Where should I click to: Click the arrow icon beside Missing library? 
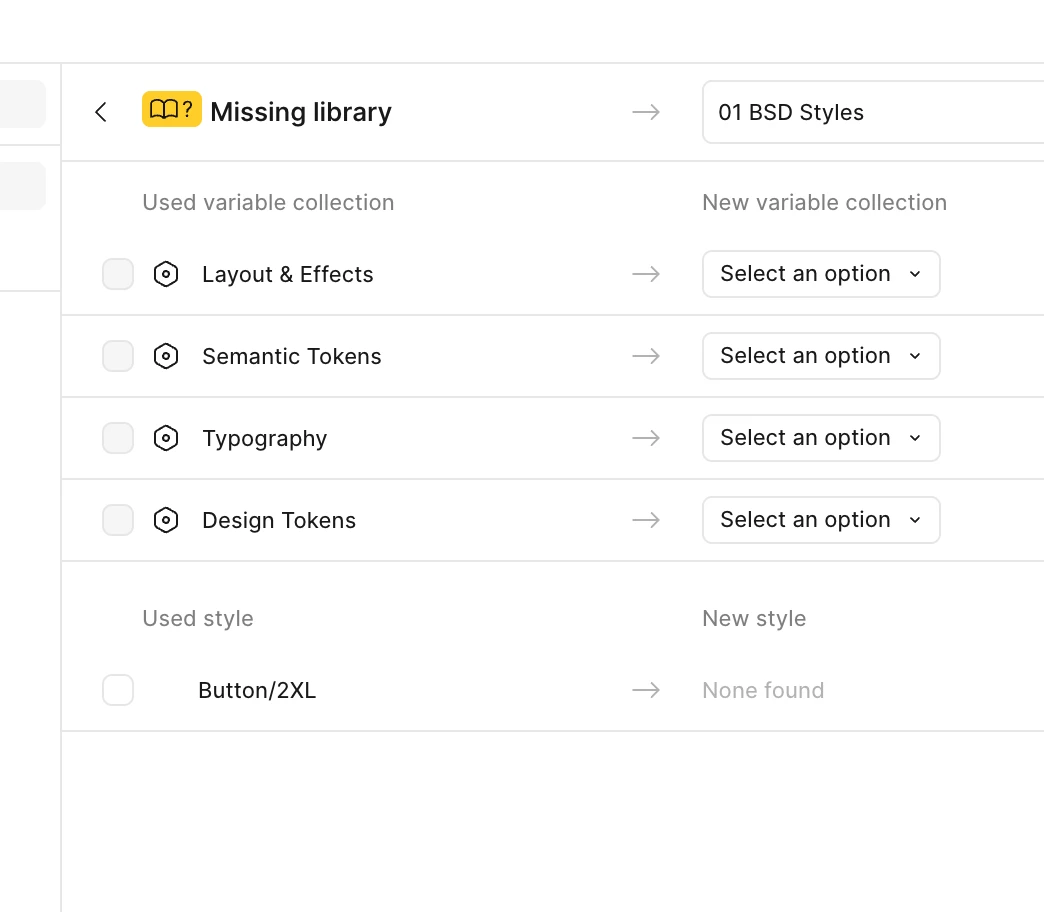coord(646,112)
